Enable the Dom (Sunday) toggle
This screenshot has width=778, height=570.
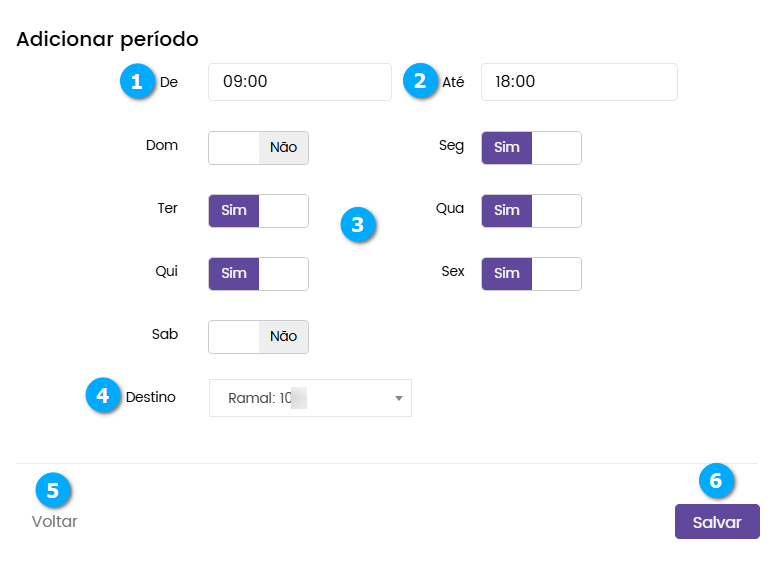[x=259, y=147]
